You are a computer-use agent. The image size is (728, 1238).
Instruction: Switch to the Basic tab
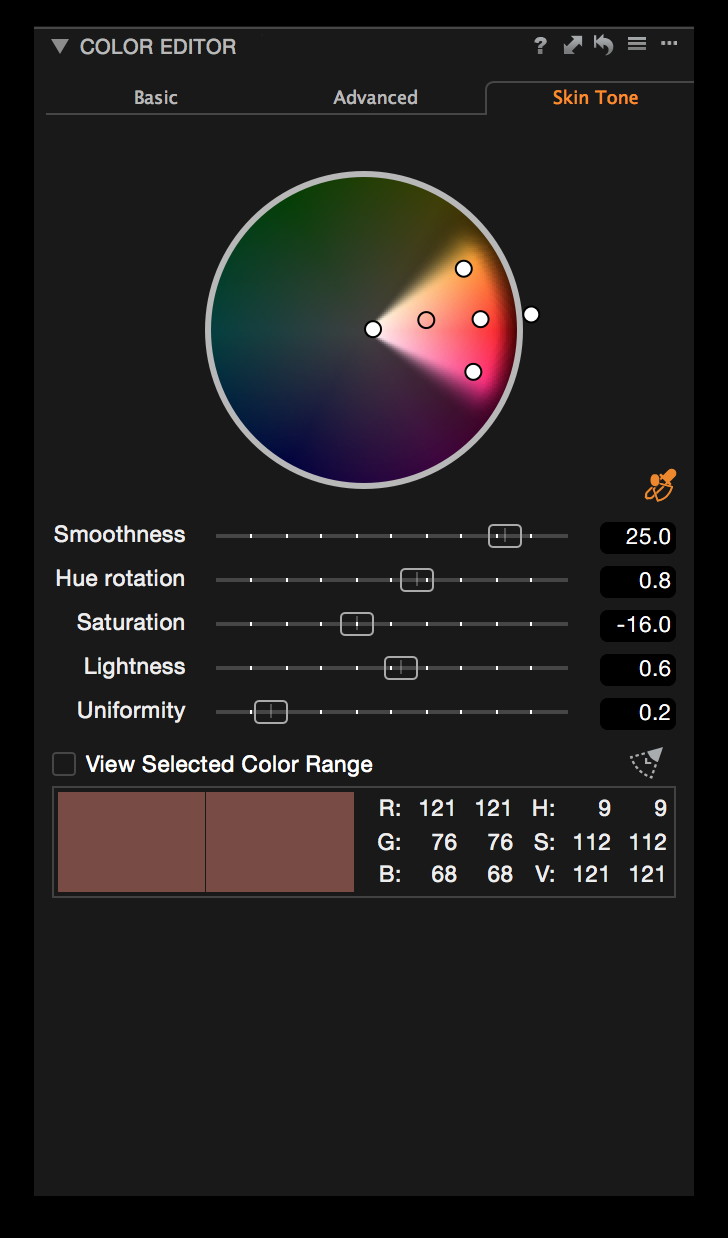(156, 97)
